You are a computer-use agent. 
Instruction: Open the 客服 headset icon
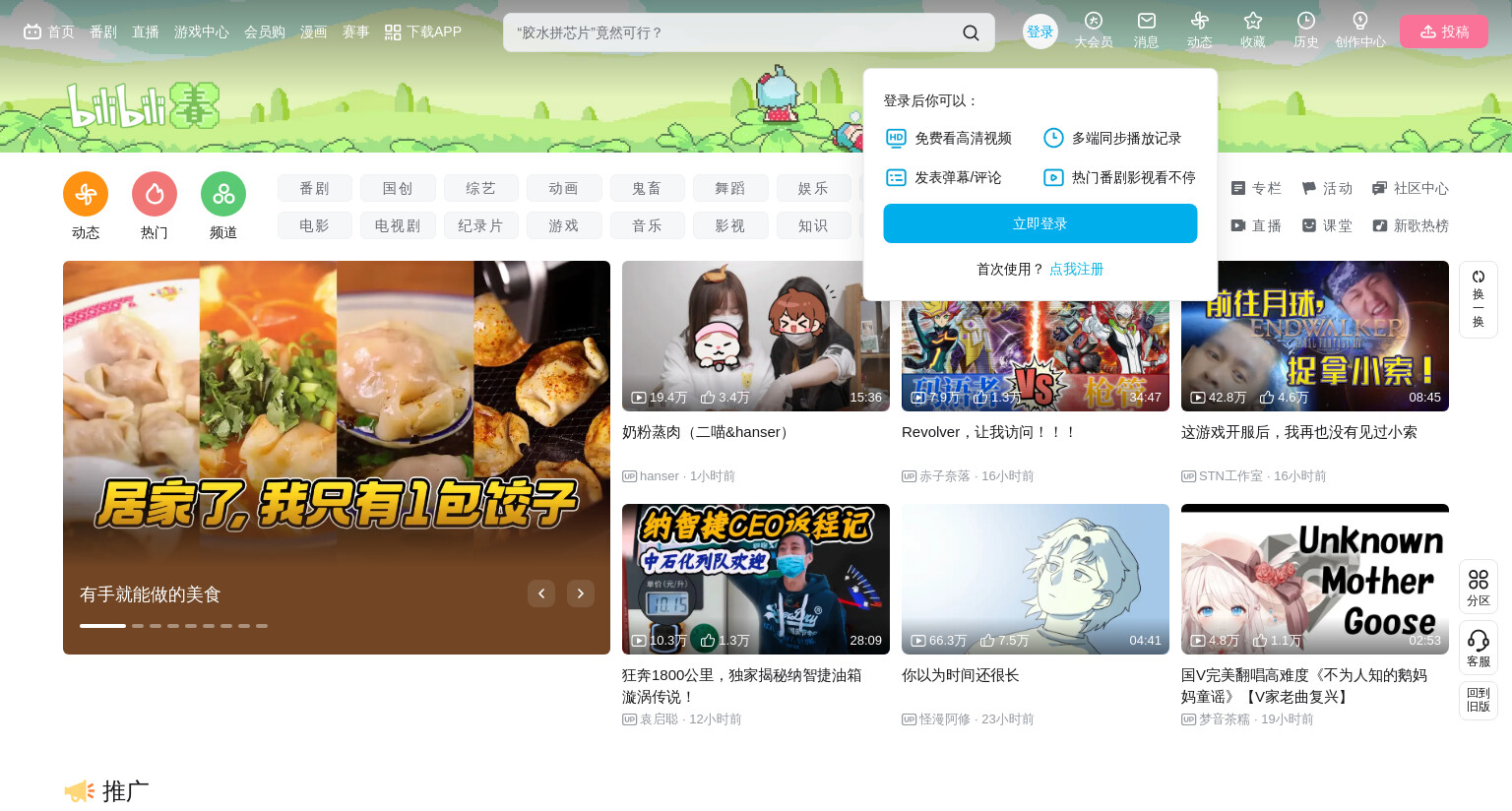pyautogui.click(x=1478, y=648)
